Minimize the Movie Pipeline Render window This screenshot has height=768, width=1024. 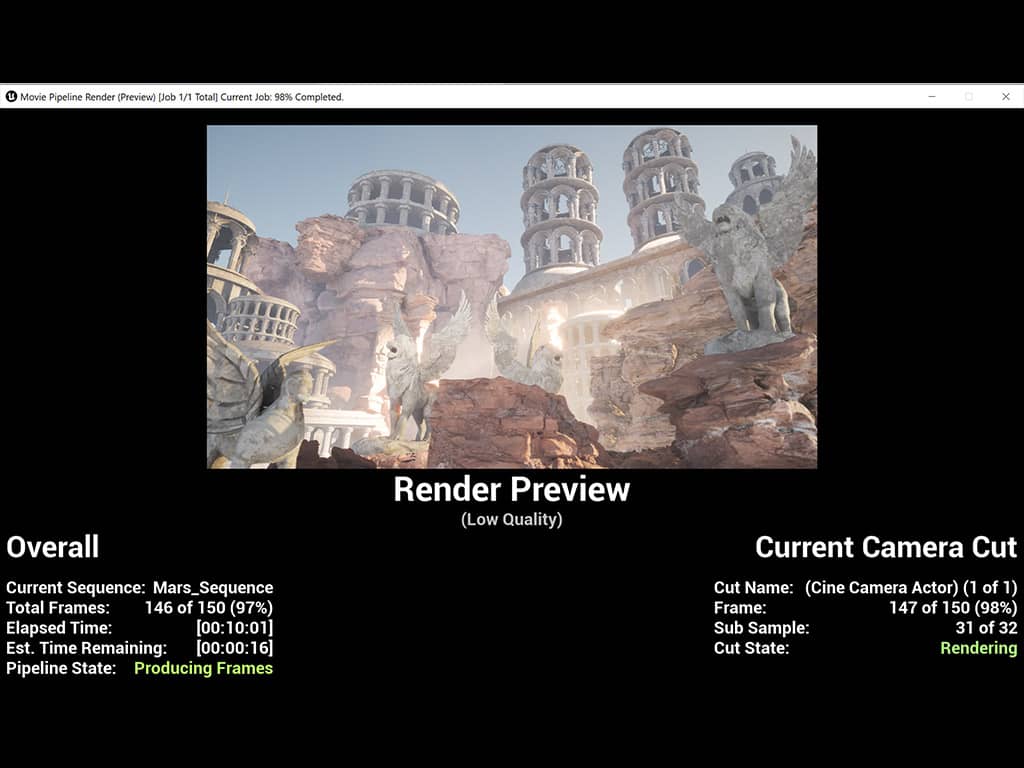pyautogui.click(x=932, y=97)
